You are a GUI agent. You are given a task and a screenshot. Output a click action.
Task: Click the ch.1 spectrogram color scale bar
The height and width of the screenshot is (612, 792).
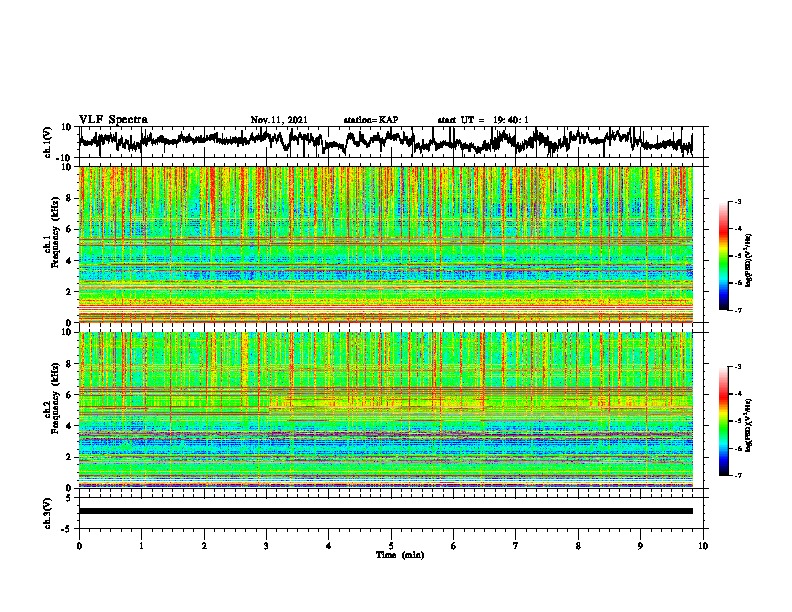pyautogui.click(x=723, y=256)
